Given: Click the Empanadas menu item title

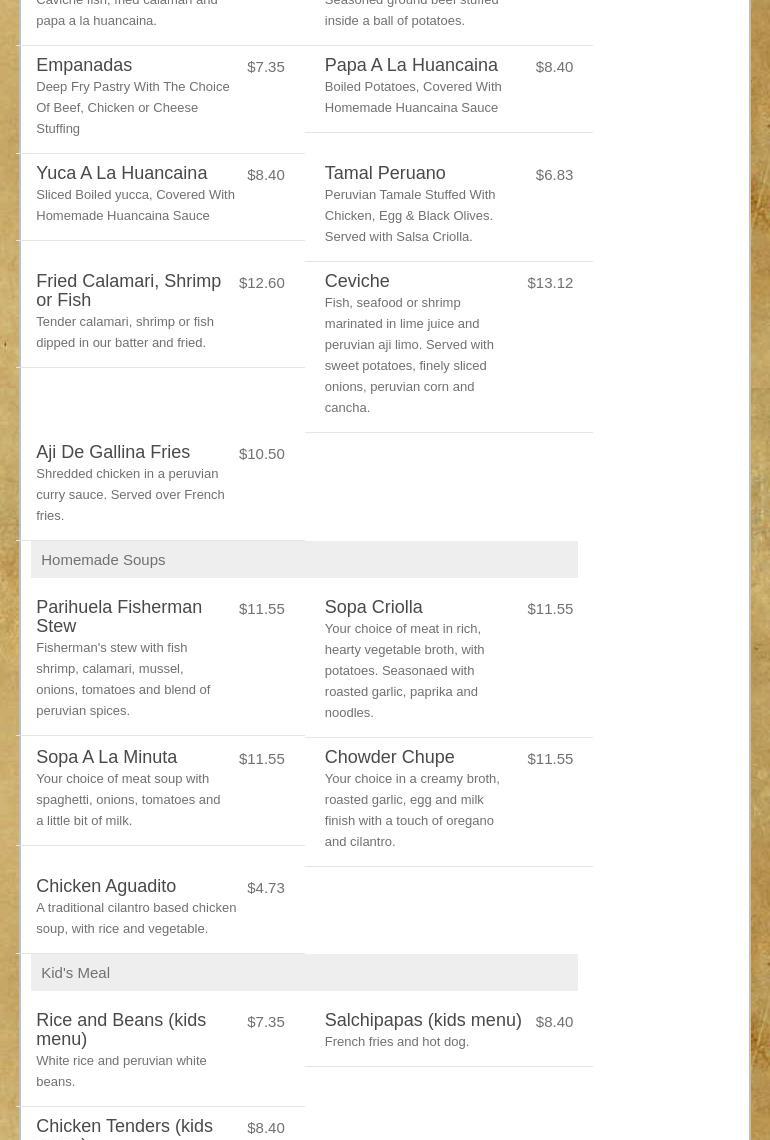Looking at the screenshot, I should [x=84, y=66].
